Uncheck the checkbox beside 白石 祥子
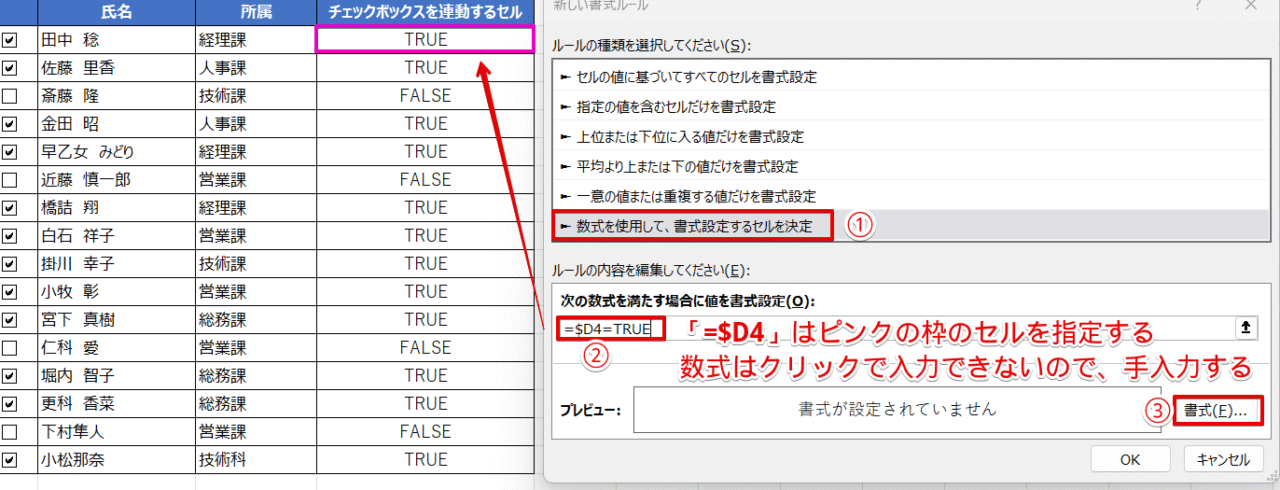Viewport: 1280px width, 490px height. pos(10,237)
